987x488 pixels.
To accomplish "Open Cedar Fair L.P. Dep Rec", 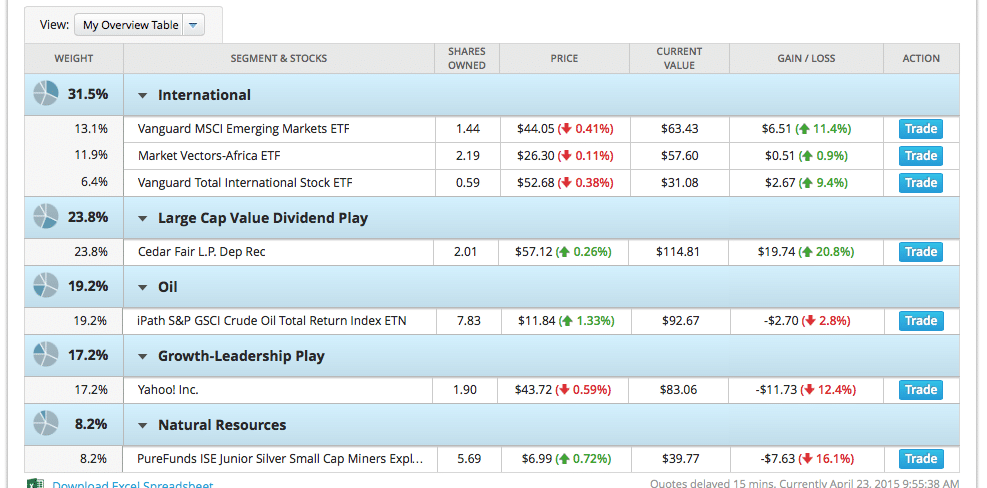I will click(x=201, y=252).
